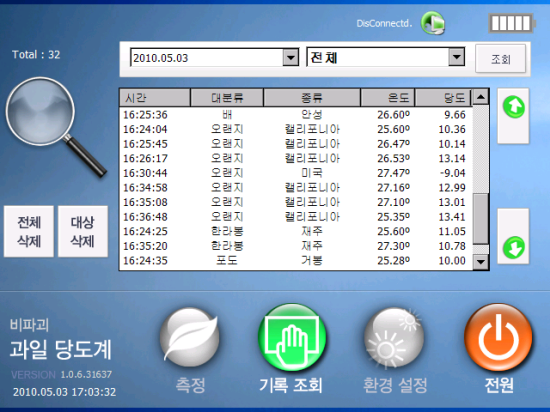
Task: Select the 16:30:44 미국 row
Action: pos(296,173)
